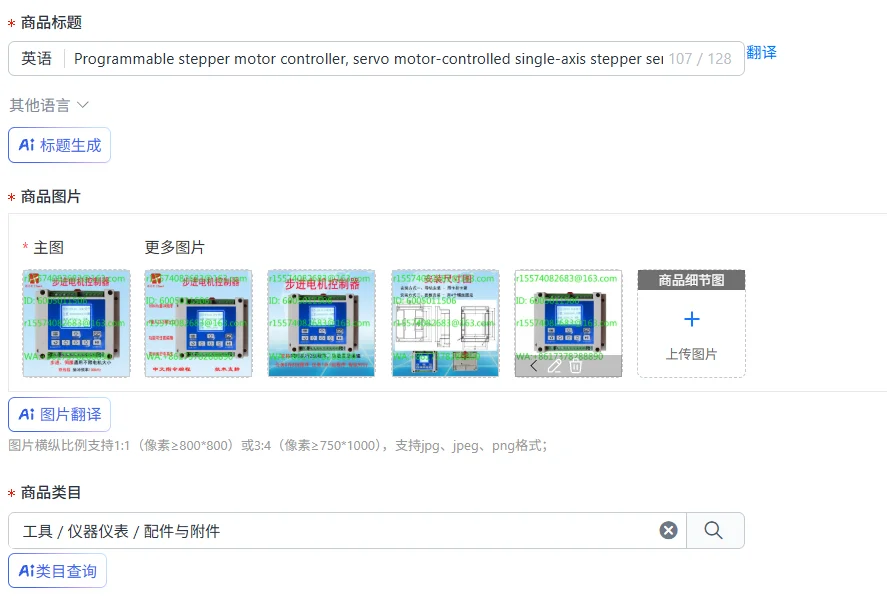Image resolution: width=887 pixels, height=601 pixels.
Task: Click the 商品标题 section heading
Action: click(51, 23)
